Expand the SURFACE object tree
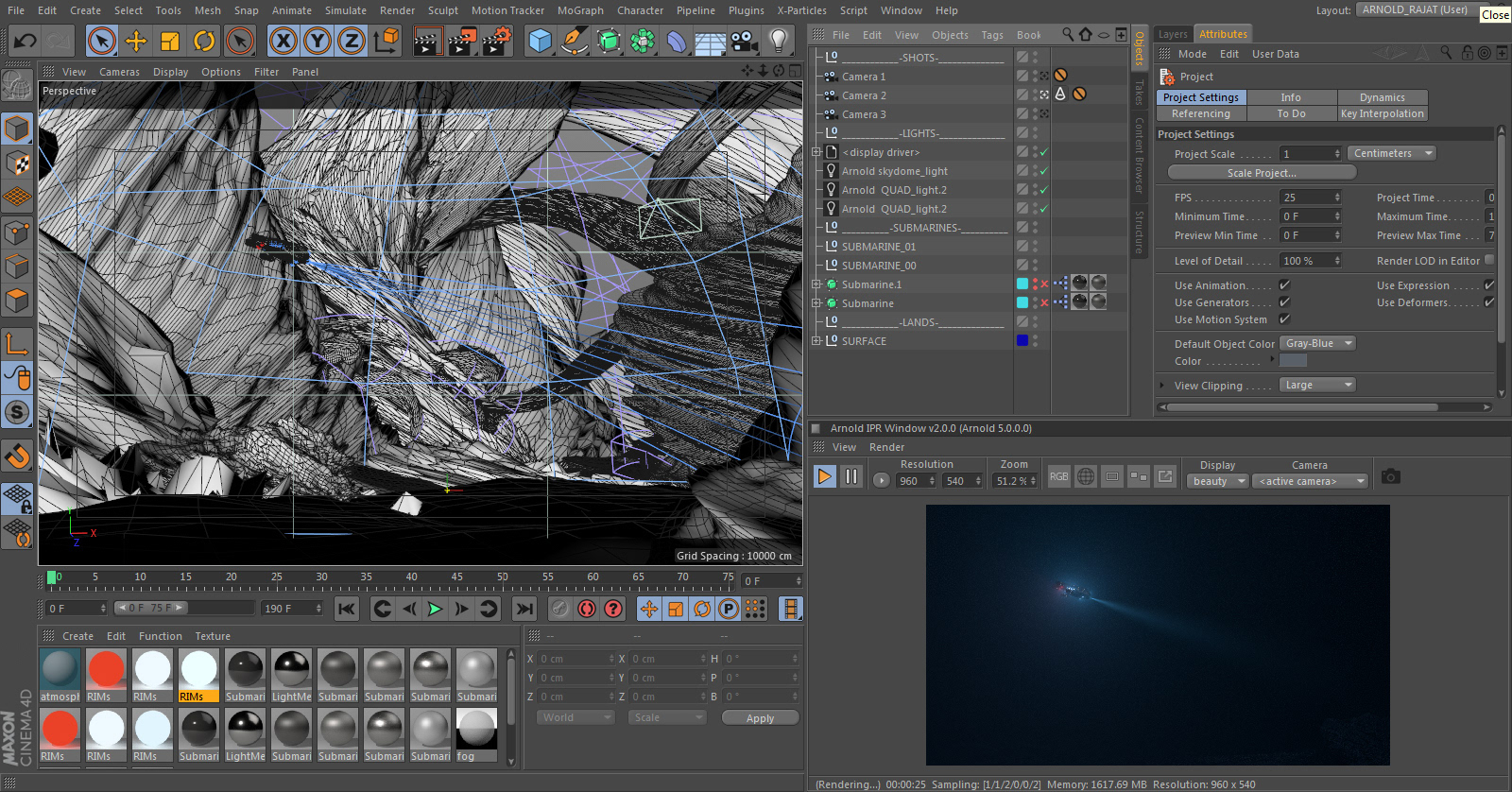This screenshot has width=1512, height=792. point(816,341)
